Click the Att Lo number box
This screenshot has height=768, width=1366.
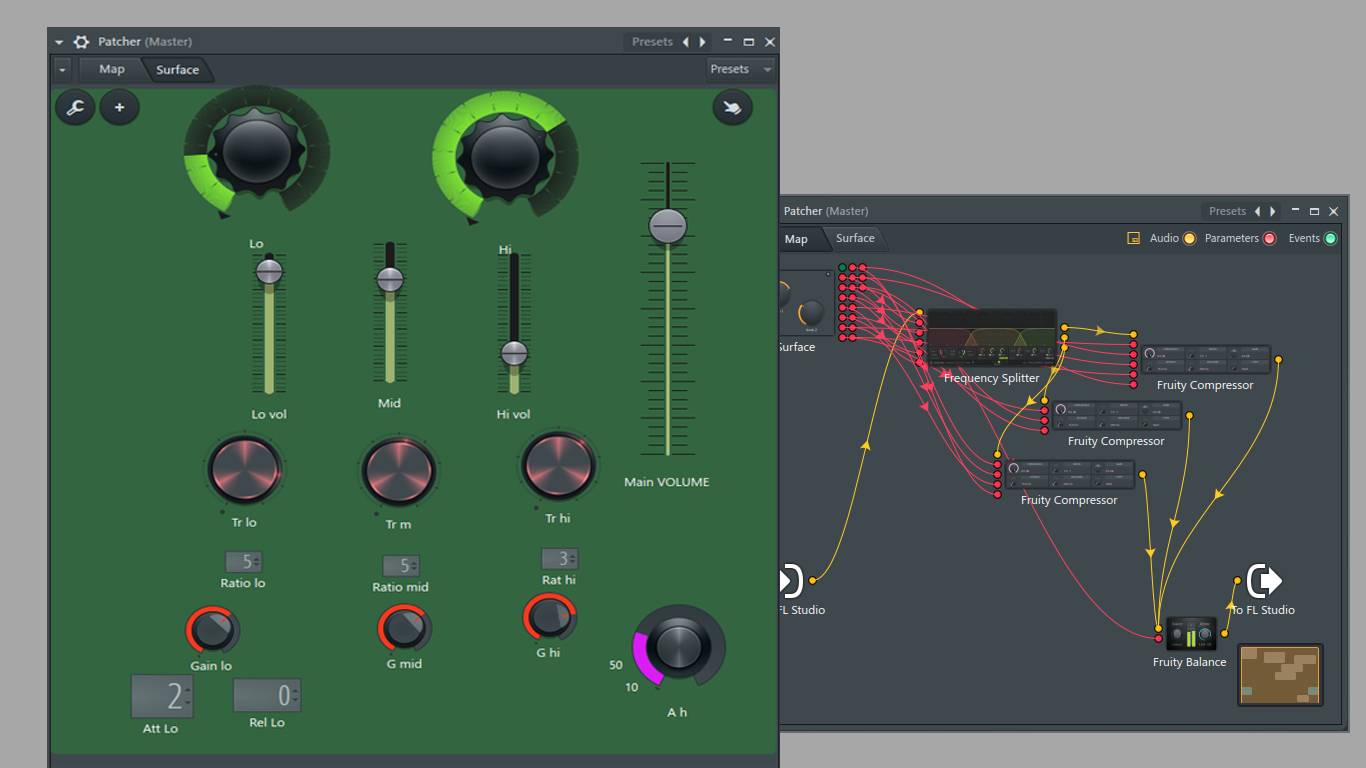click(161, 696)
